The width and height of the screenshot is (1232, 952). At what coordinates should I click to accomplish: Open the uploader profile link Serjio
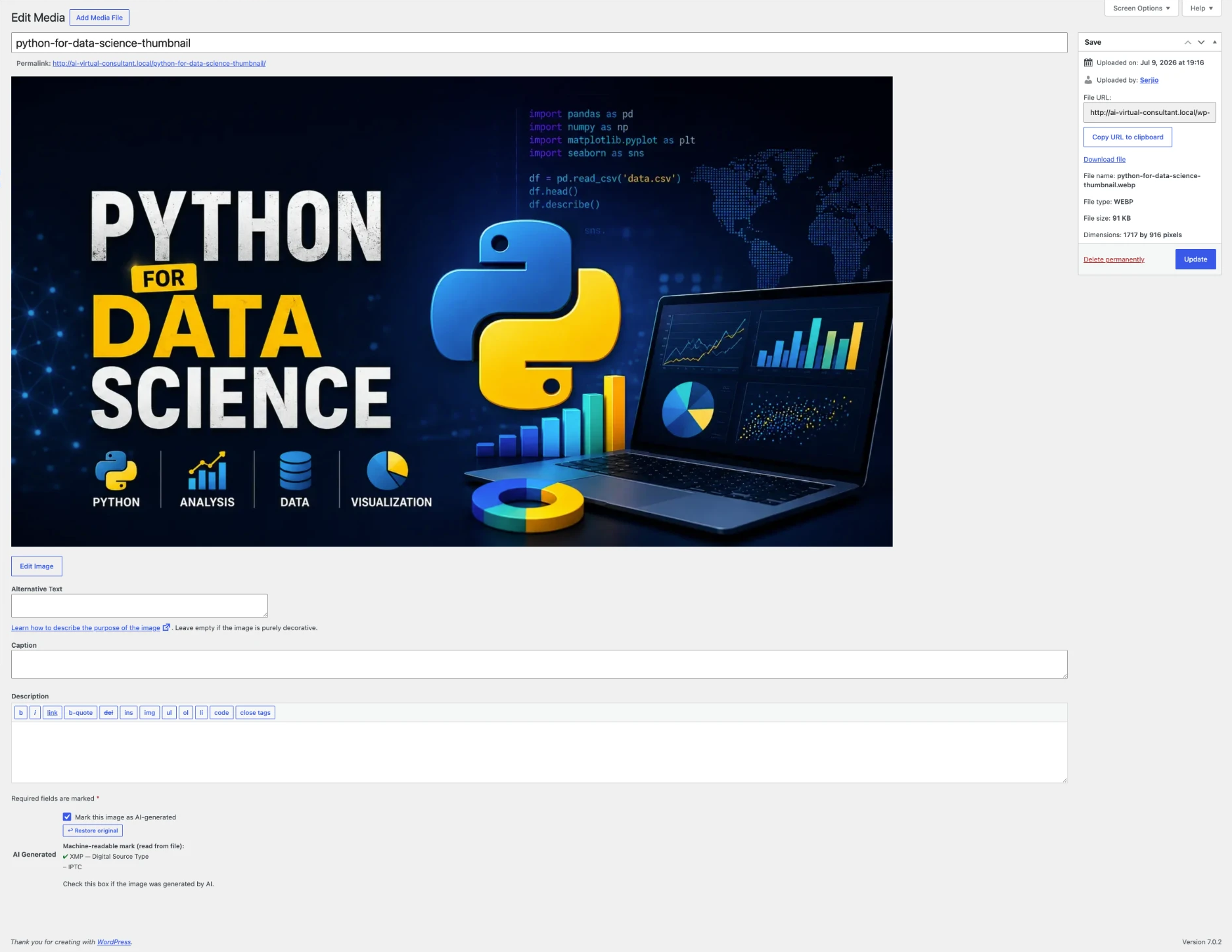[x=1149, y=80]
